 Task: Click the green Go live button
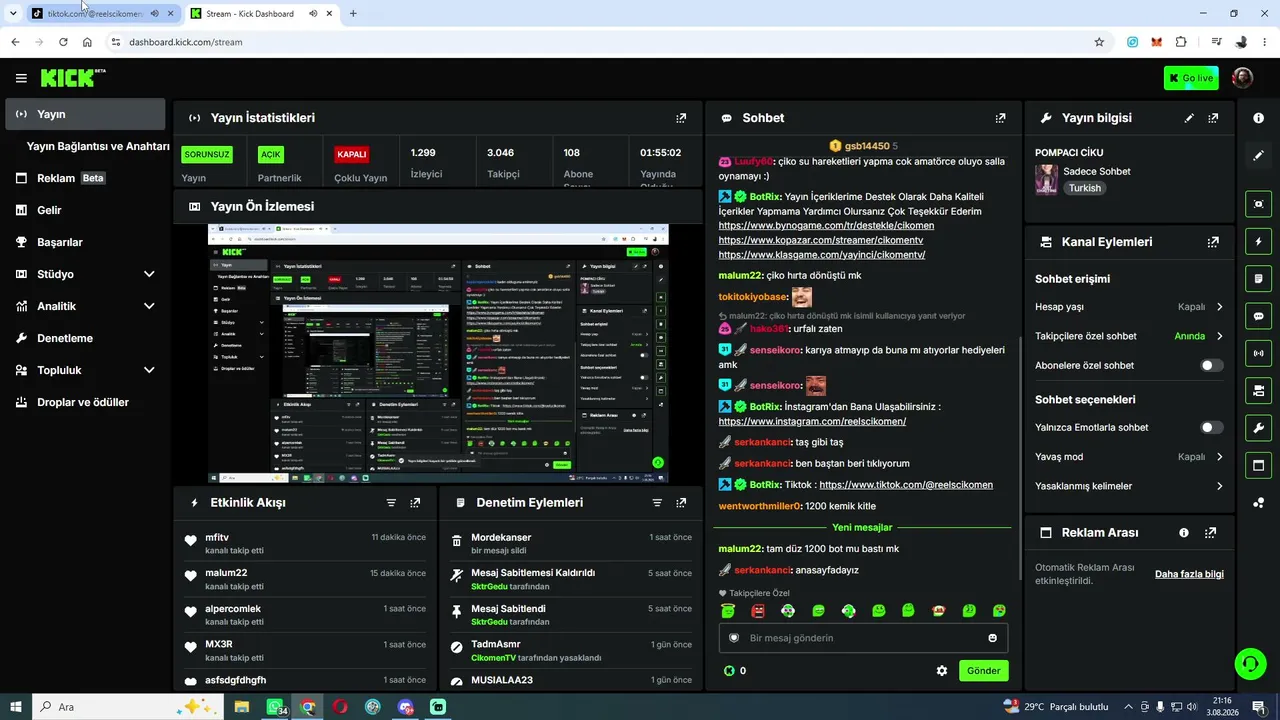1191,78
